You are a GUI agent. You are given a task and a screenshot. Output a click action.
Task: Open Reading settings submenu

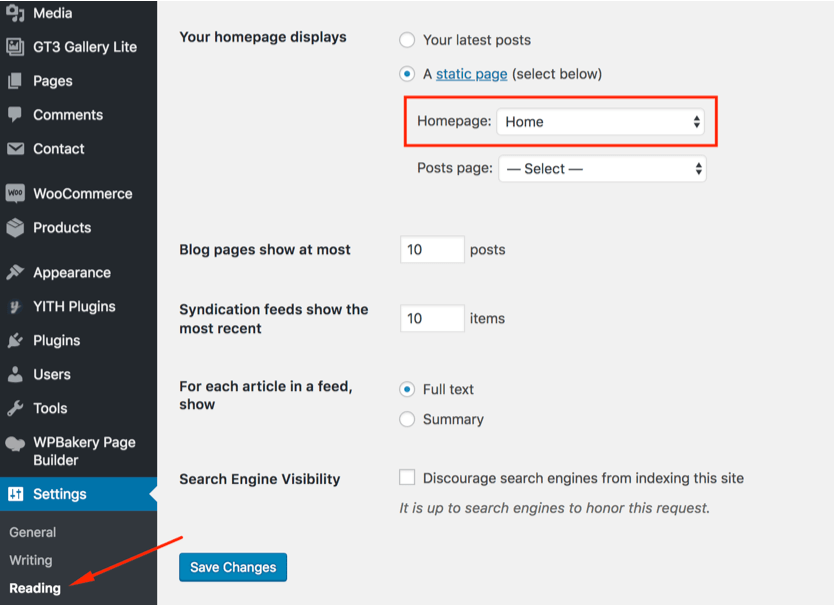tap(35, 588)
